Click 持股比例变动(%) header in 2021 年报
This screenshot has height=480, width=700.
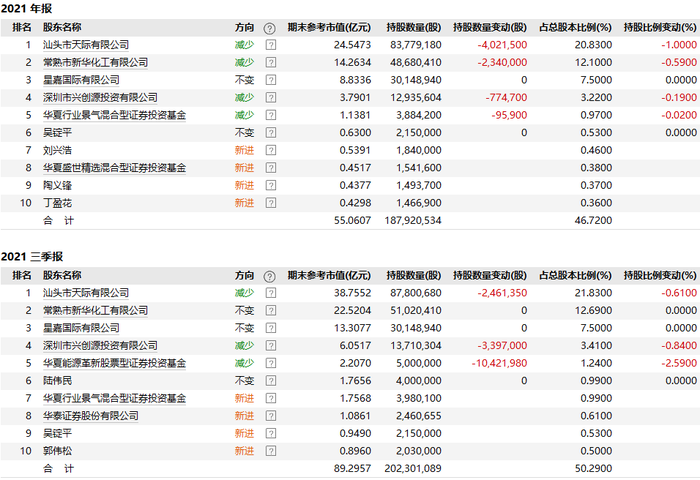[660, 28]
